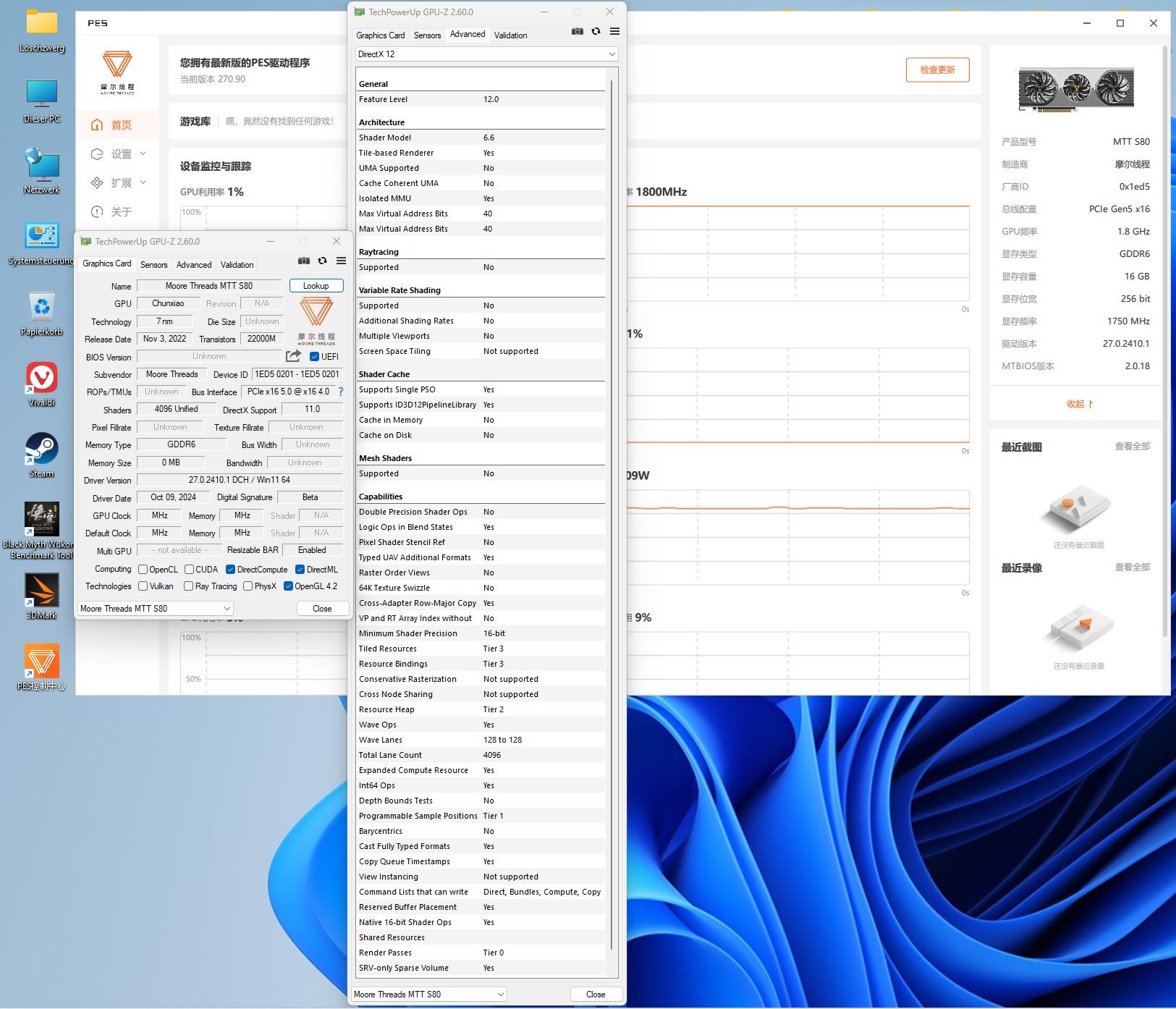Refresh the small GPU-Z Graphics Card window
This screenshot has height=1009, width=1176.
(323, 261)
